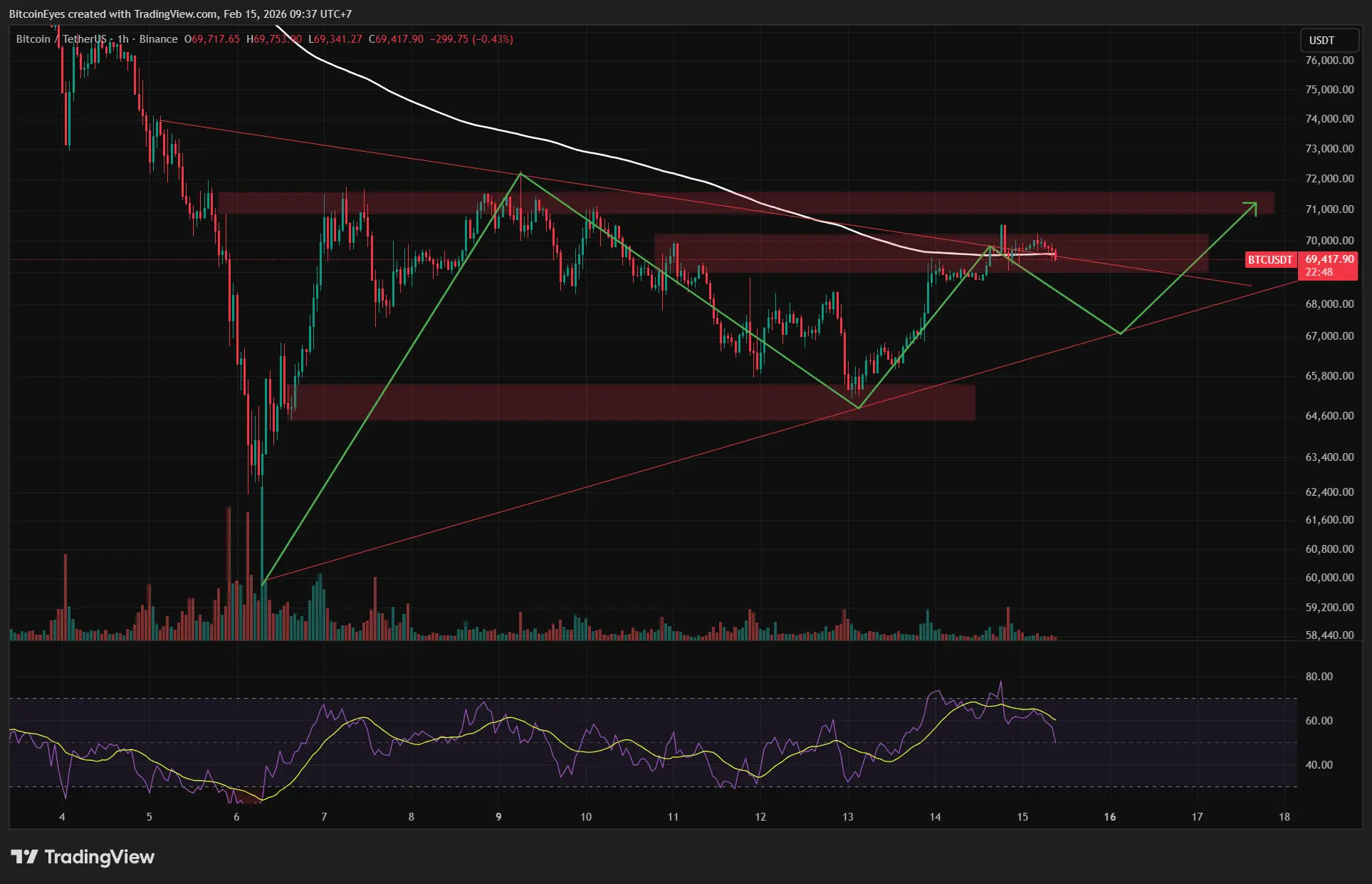1372x884 pixels.
Task: Click date 9 on the time axis
Action: [x=498, y=817]
